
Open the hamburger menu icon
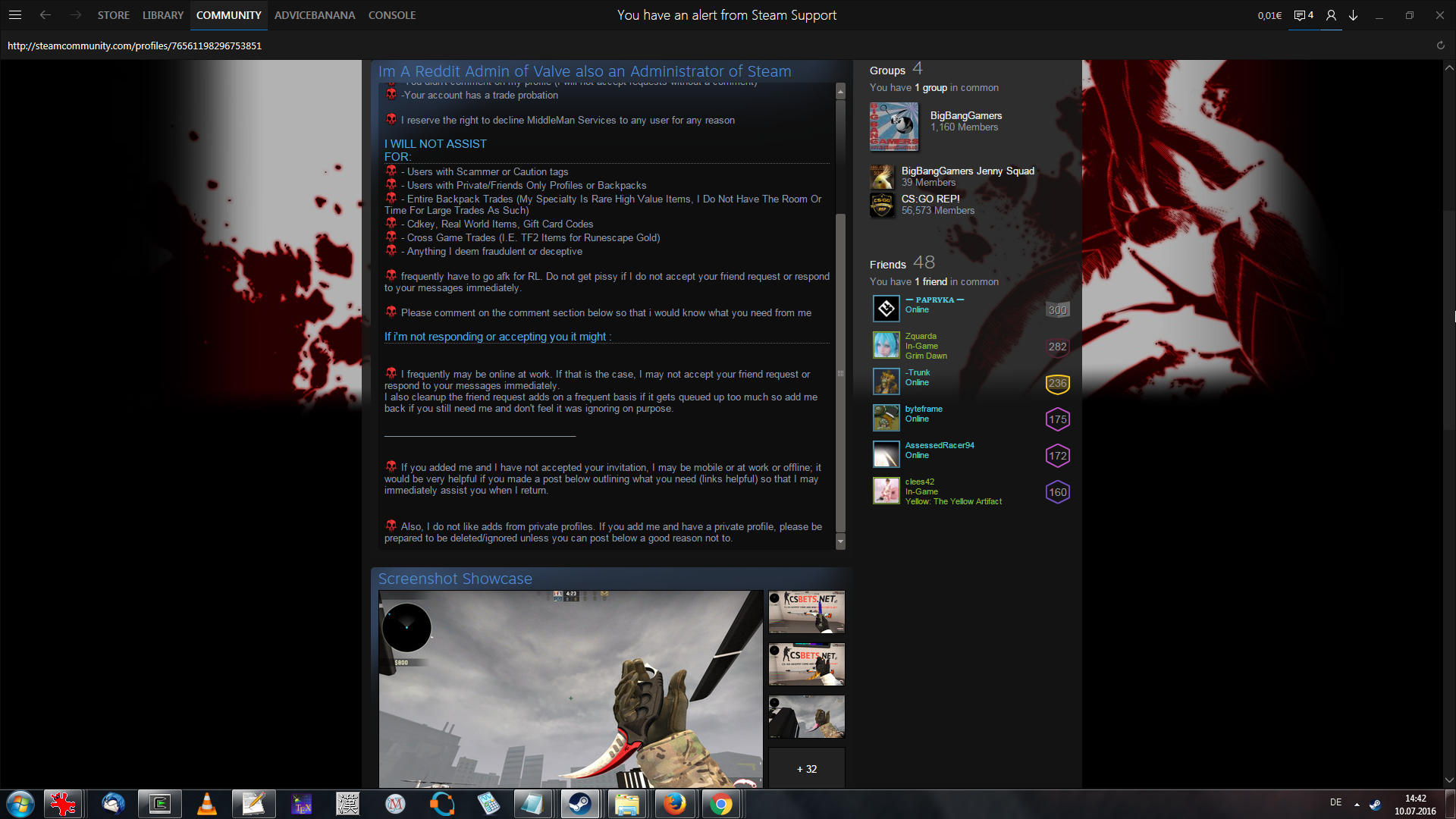click(15, 15)
